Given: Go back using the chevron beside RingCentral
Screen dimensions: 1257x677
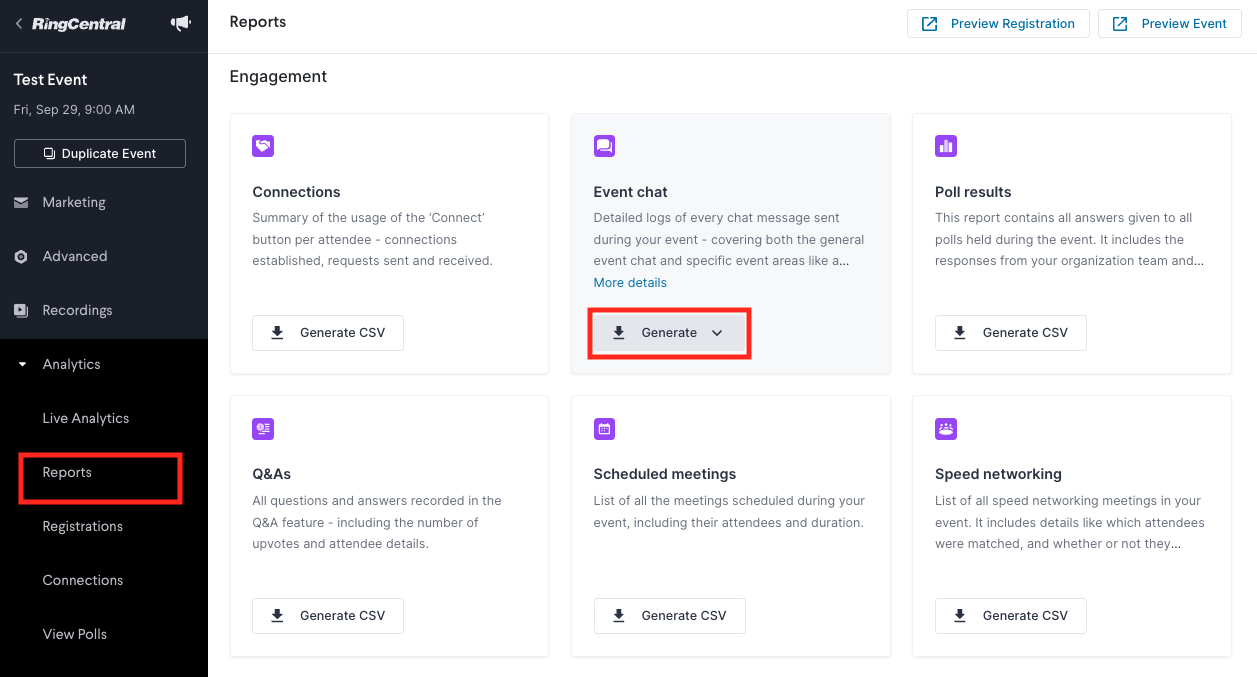Looking at the screenshot, I should tap(19, 23).
